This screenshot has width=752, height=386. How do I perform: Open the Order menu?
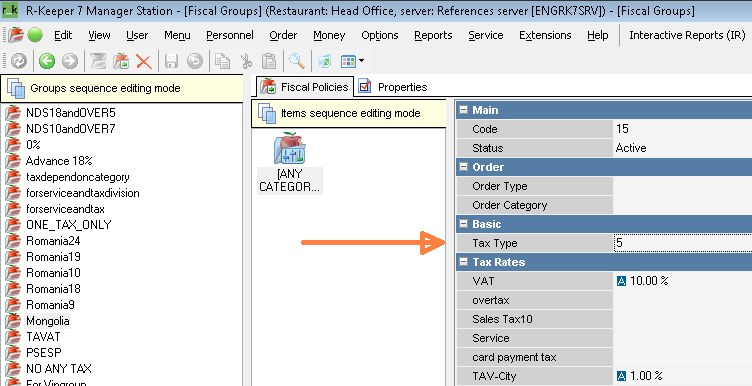click(x=283, y=35)
